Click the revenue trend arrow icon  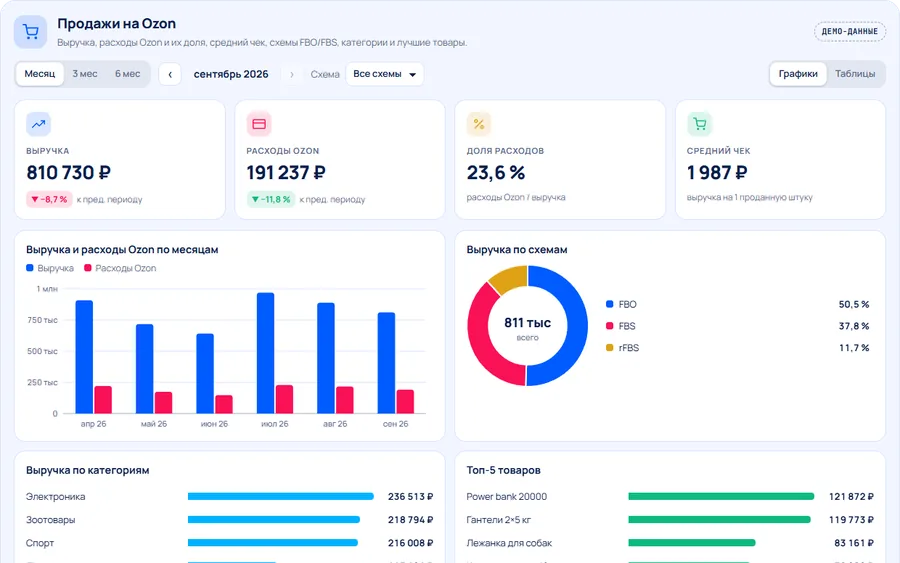(x=38, y=124)
